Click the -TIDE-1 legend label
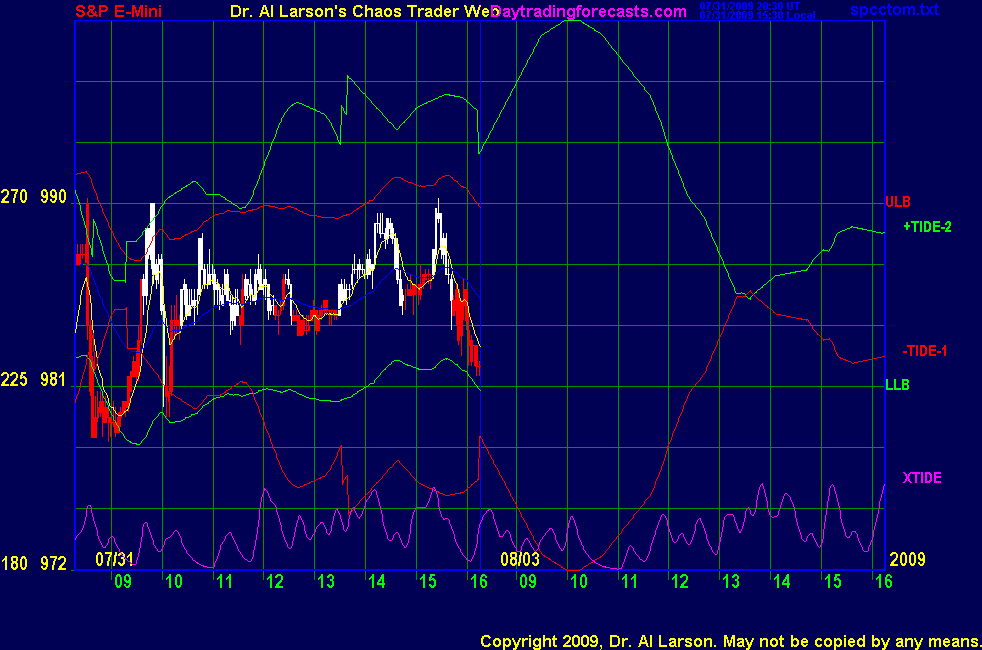982x650 pixels. (x=924, y=351)
